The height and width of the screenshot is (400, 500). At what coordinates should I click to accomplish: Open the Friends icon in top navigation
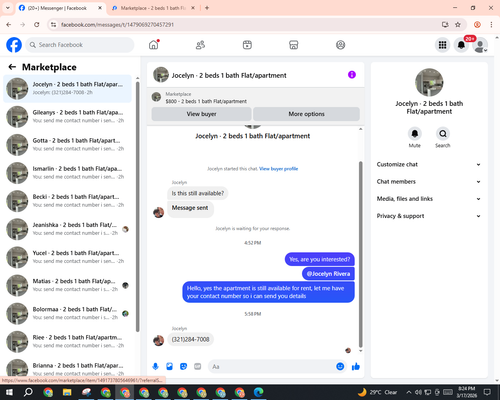[200, 45]
